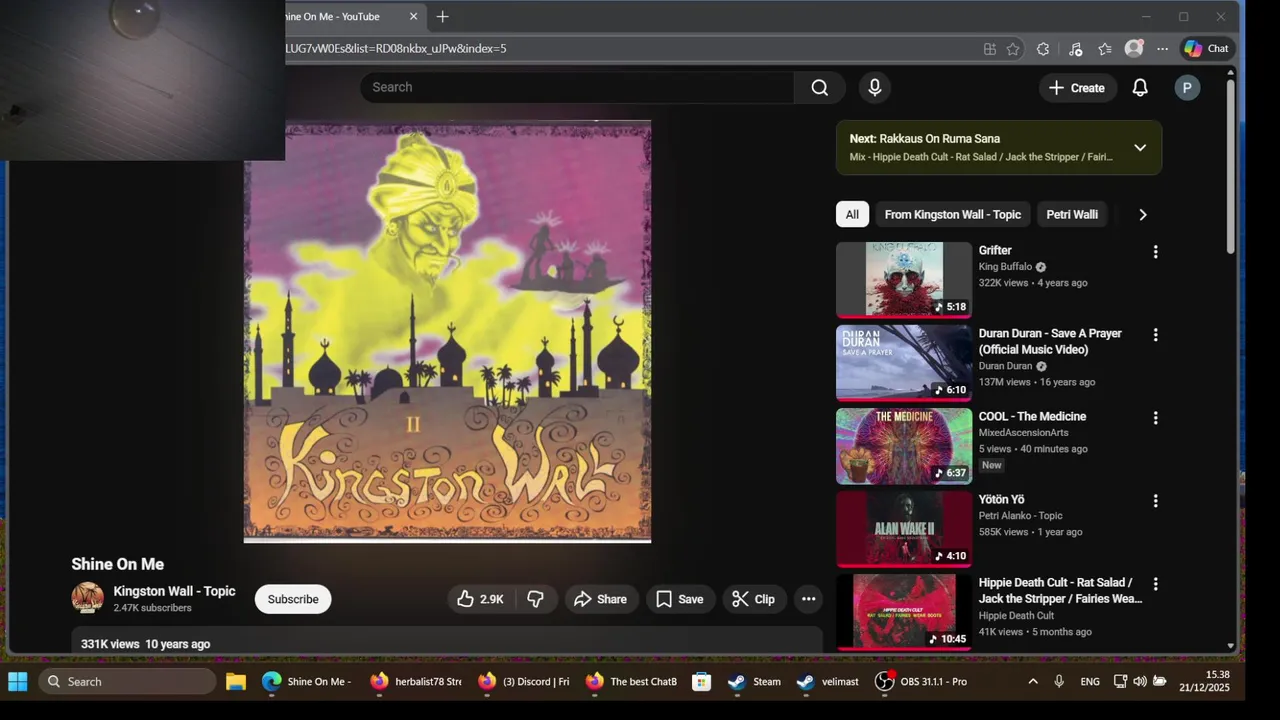Open Grifter video title link
1280x720 pixels.
pyautogui.click(x=995, y=250)
